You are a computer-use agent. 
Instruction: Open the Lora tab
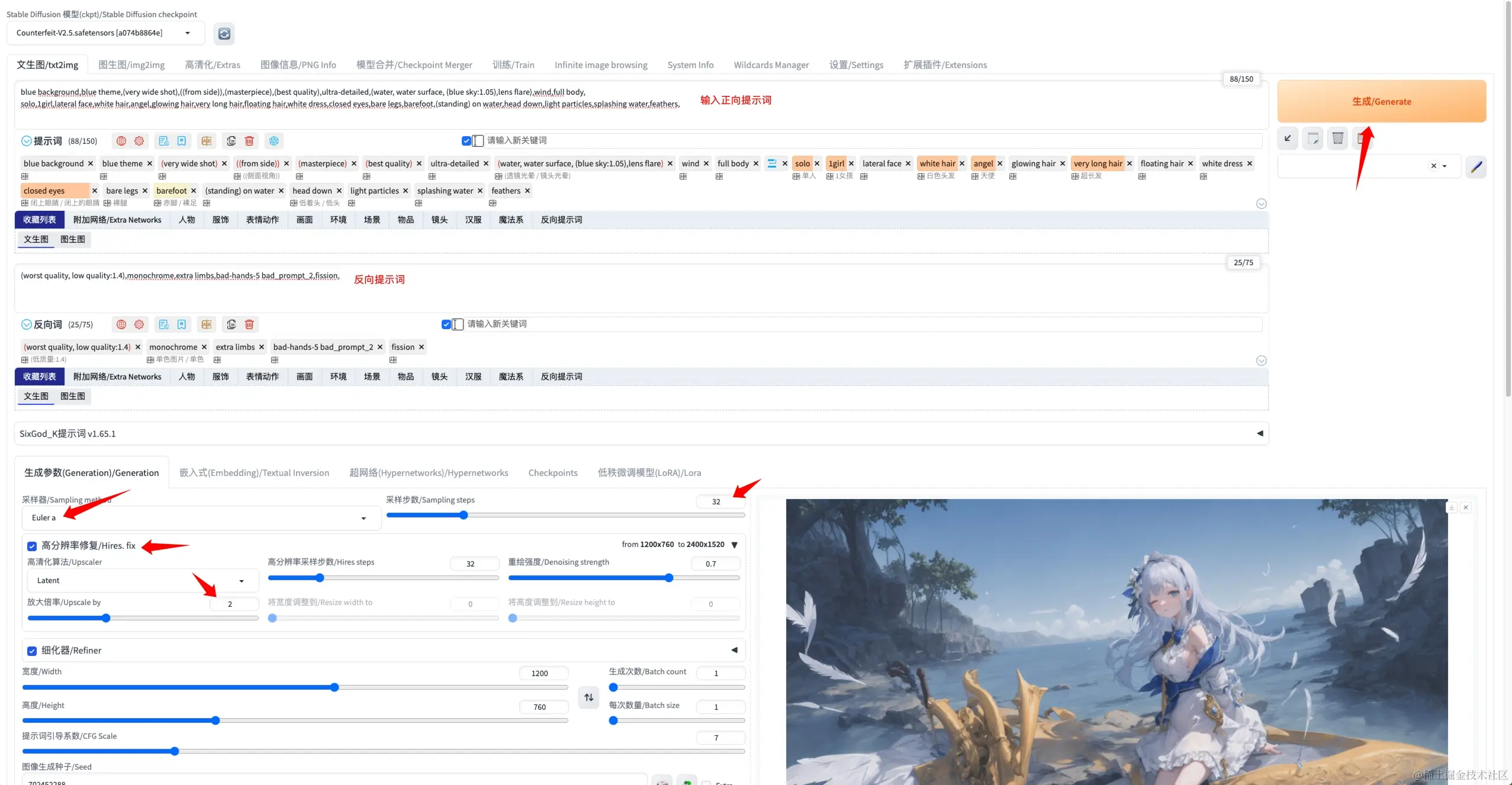[649, 472]
